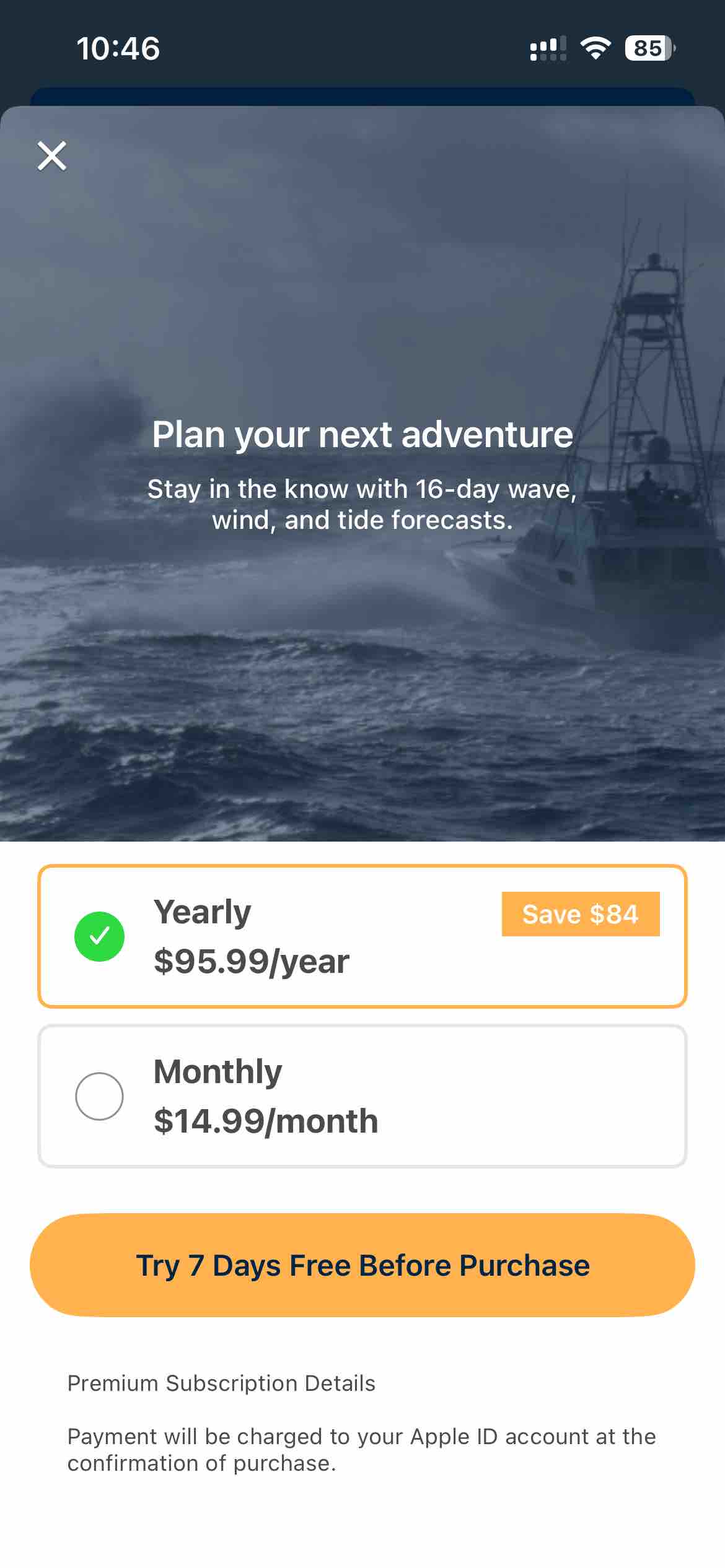725x1568 pixels.
Task: Tap the $95.99/year price text
Action: pos(251,961)
